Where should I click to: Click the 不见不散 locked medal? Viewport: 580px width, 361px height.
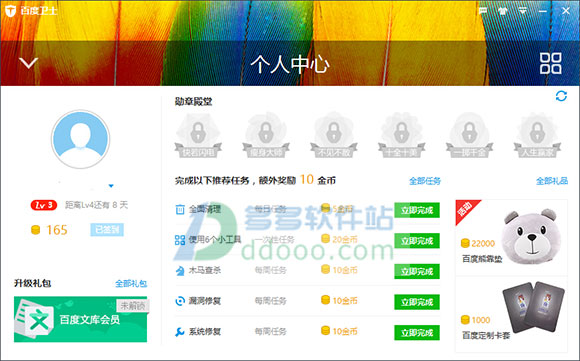[x=334, y=135]
